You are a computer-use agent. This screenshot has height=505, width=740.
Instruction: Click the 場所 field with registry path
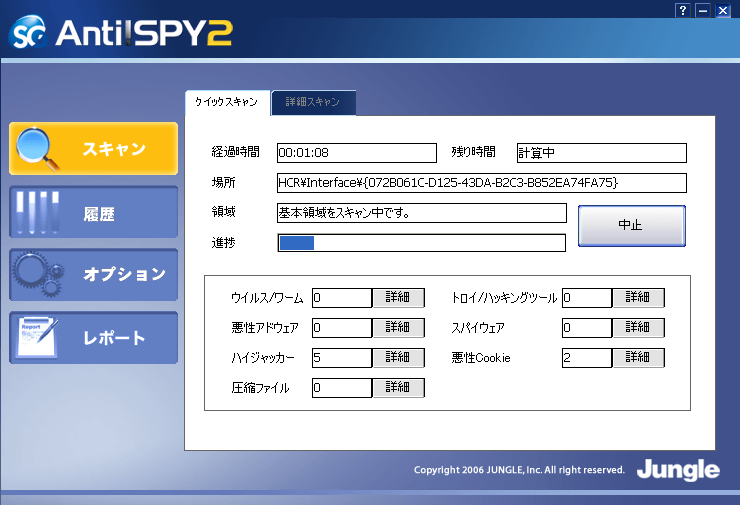(x=482, y=183)
